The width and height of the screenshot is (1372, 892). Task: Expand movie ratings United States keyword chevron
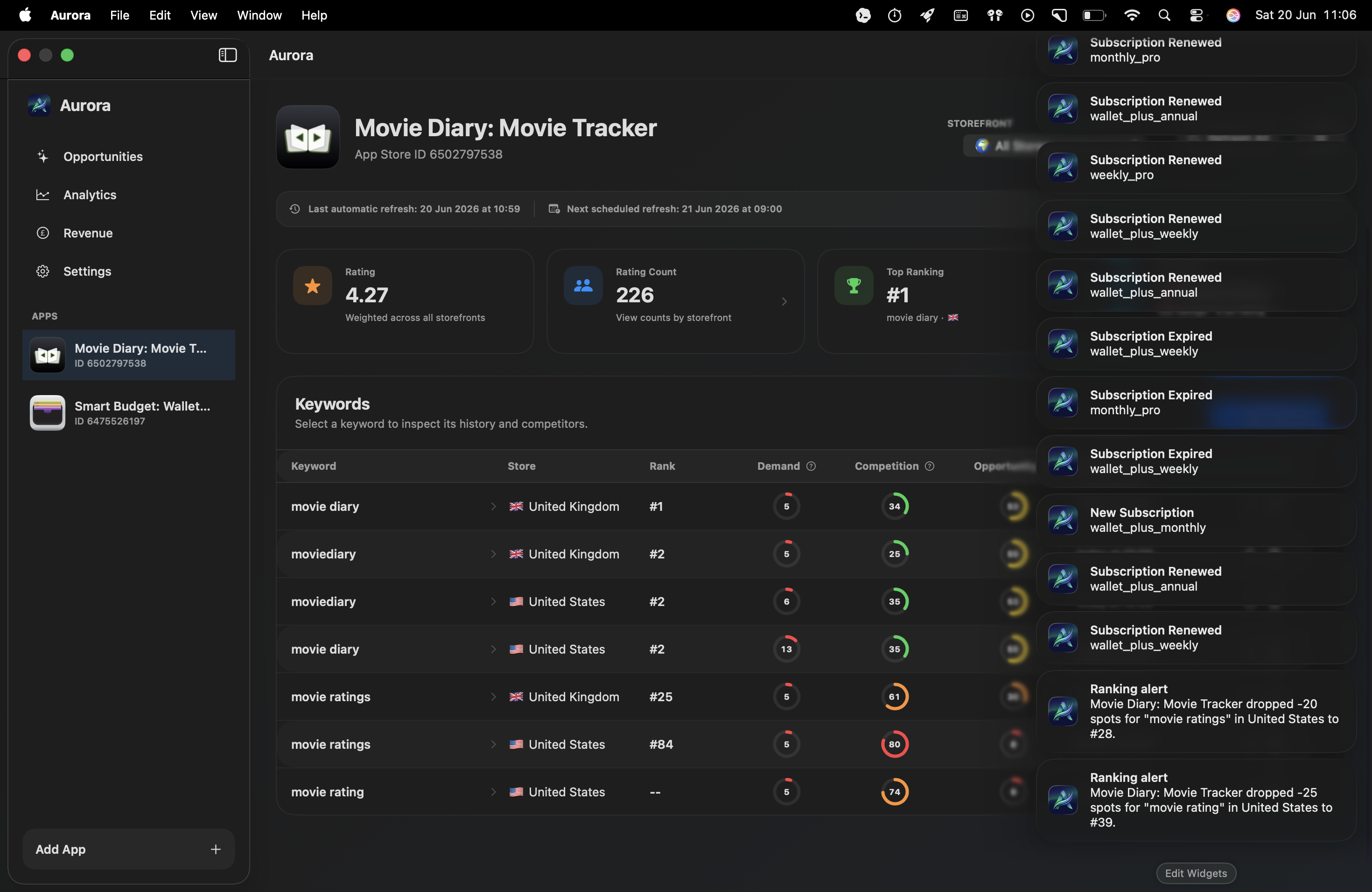(x=493, y=744)
